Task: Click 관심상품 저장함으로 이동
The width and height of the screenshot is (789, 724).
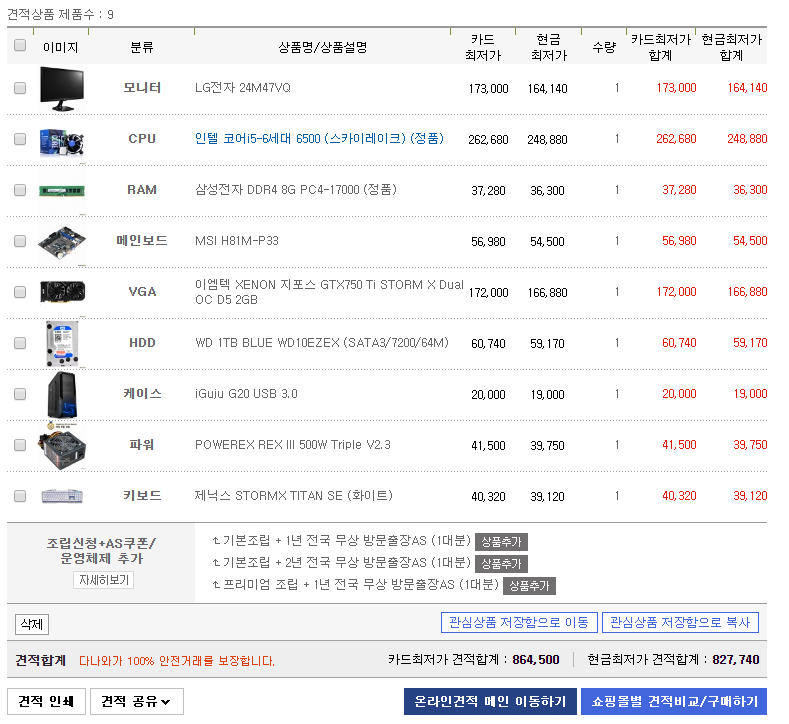Action: coord(519,622)
